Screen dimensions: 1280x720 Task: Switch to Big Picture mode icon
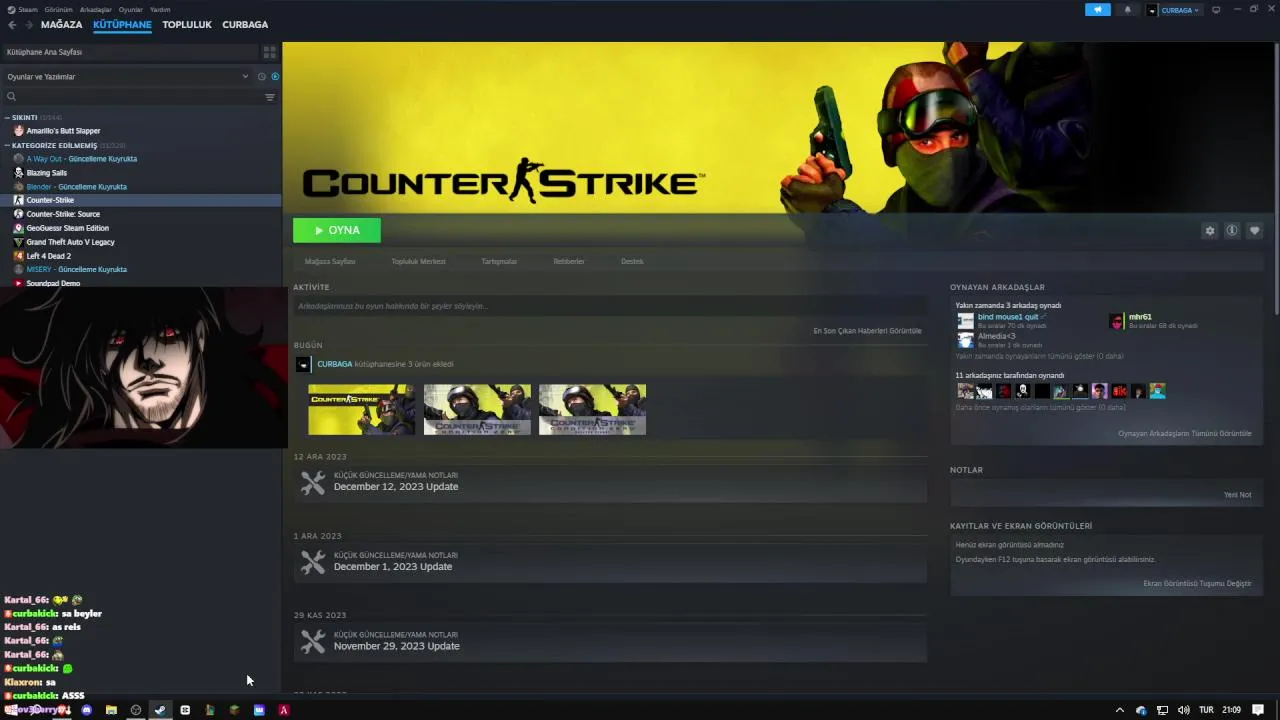1216,10
